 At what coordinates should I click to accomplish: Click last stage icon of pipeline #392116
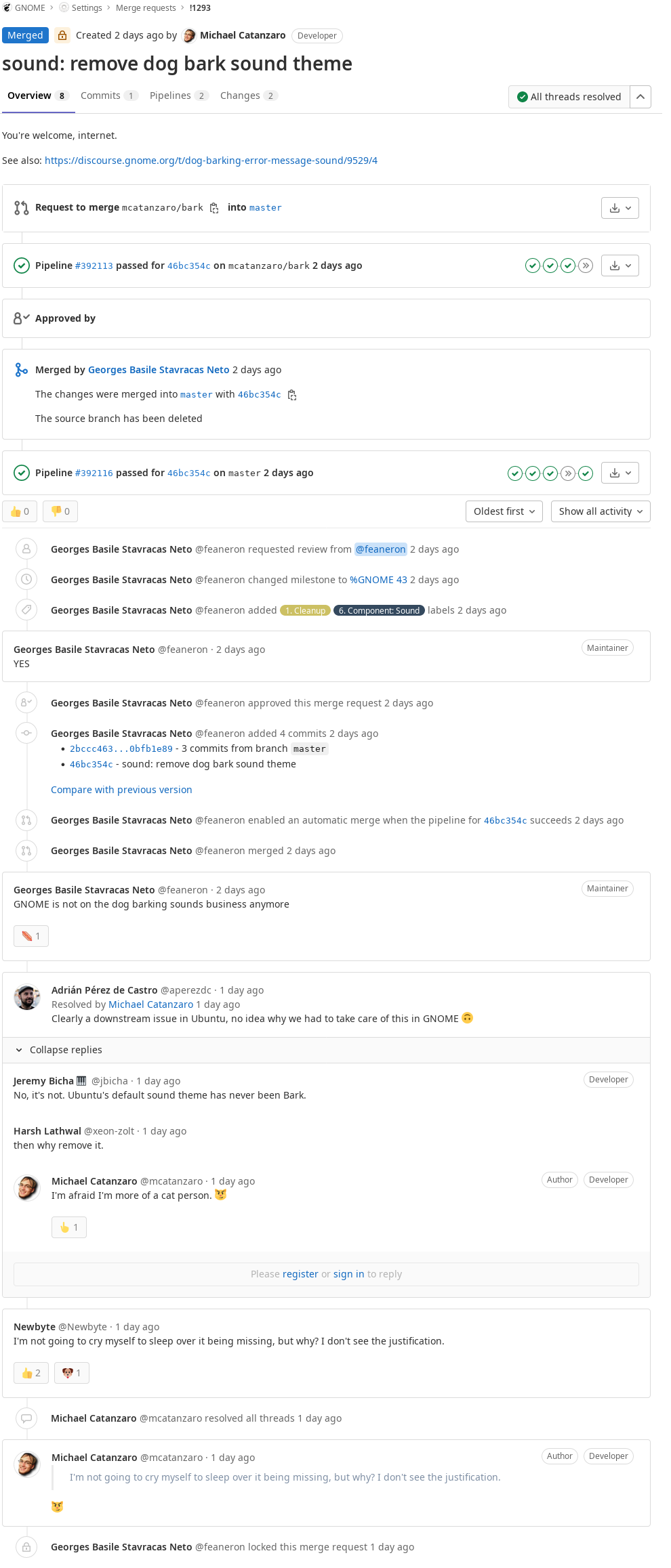(586, 473)
